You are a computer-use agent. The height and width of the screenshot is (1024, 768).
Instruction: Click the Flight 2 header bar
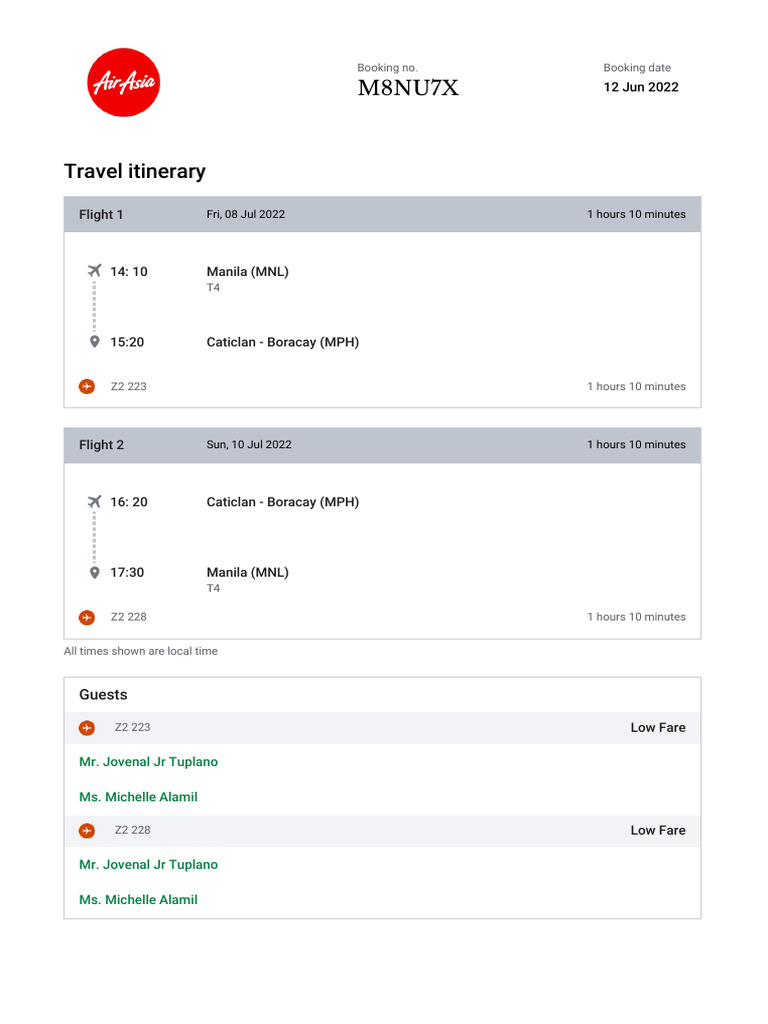[382, 445]
